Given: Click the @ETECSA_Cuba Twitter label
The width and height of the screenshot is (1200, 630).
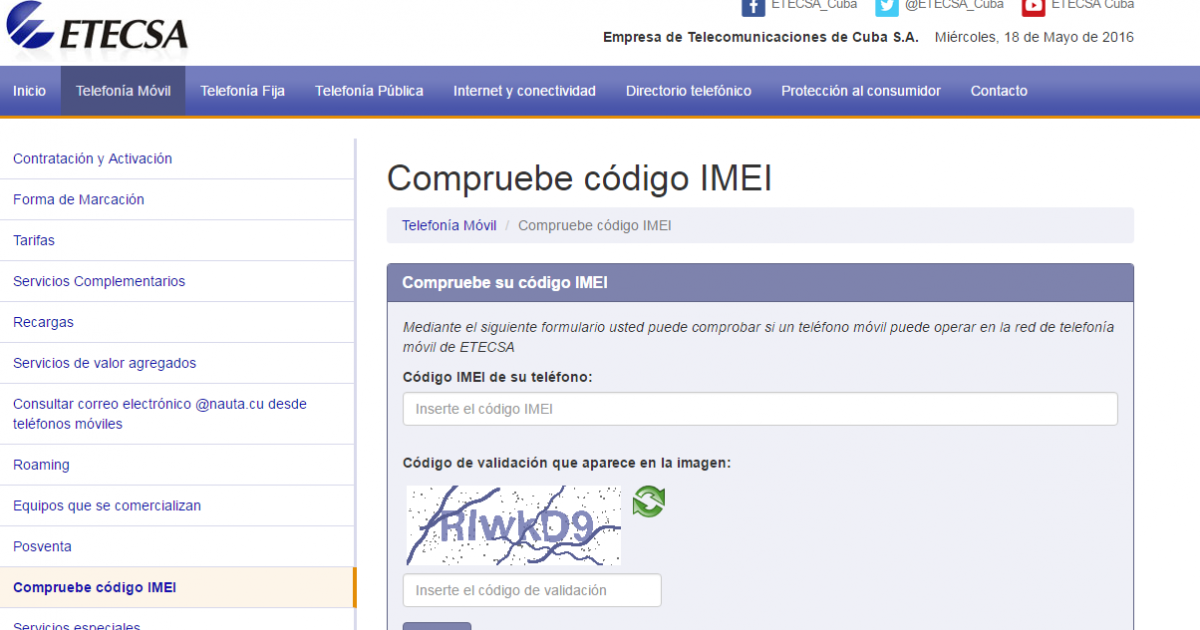Looking at the screenshot, I should [x=954, y=5].
